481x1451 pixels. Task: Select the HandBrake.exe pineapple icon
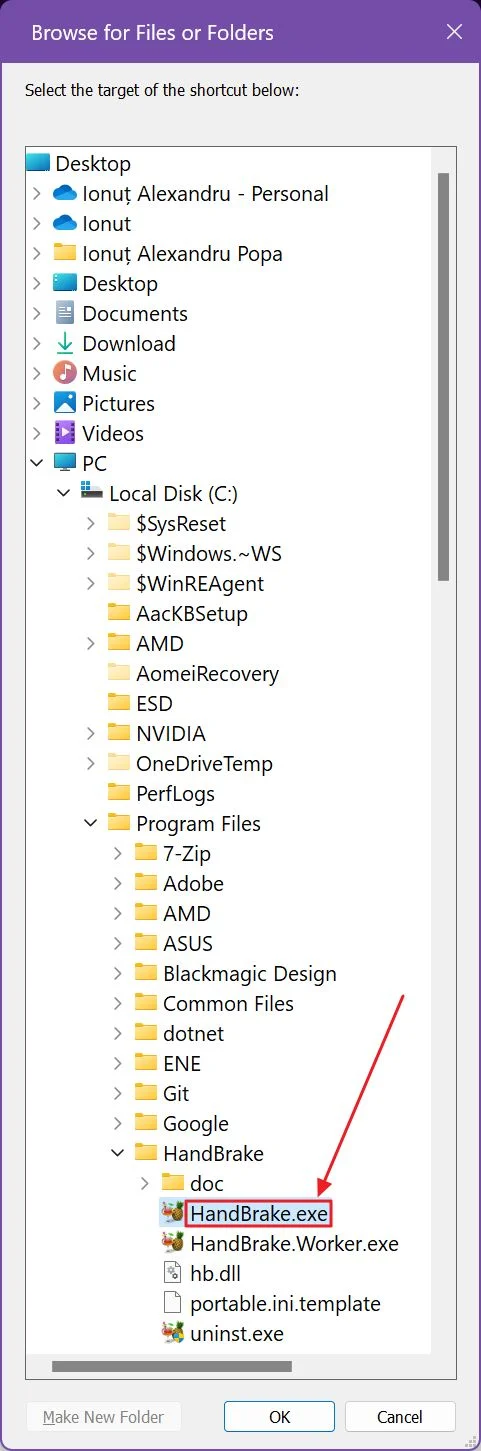pos(172,1213)
